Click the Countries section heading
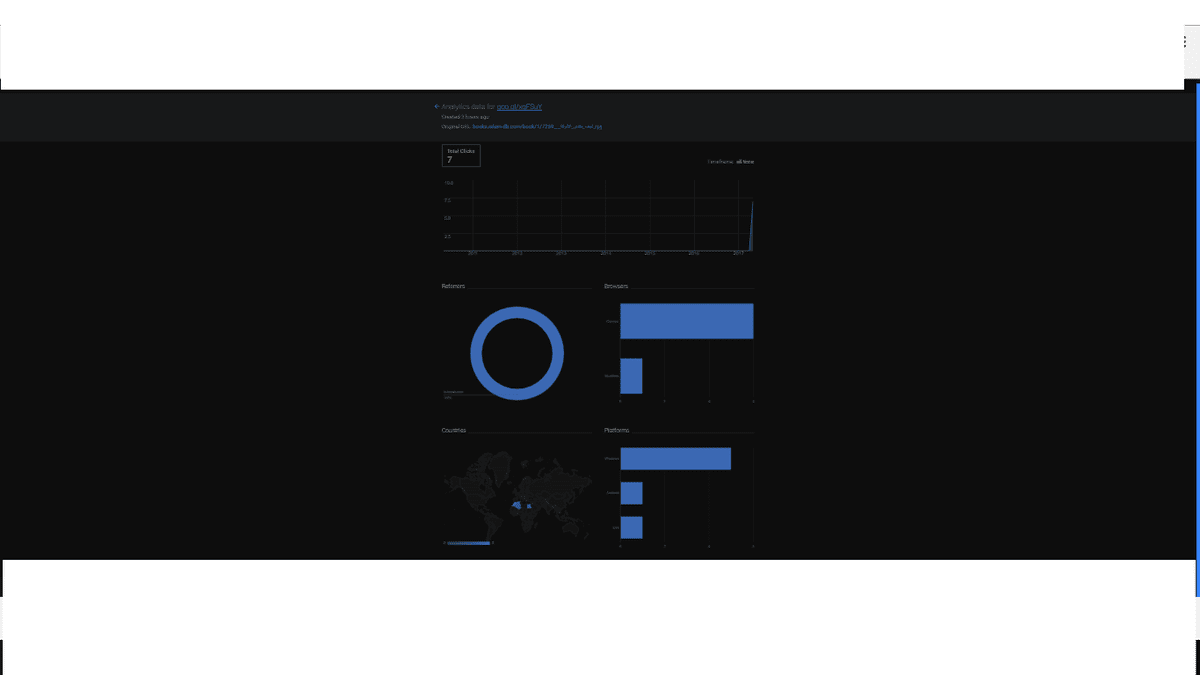The height and width of the screenshot is (675, 1200). pos(454,430)
